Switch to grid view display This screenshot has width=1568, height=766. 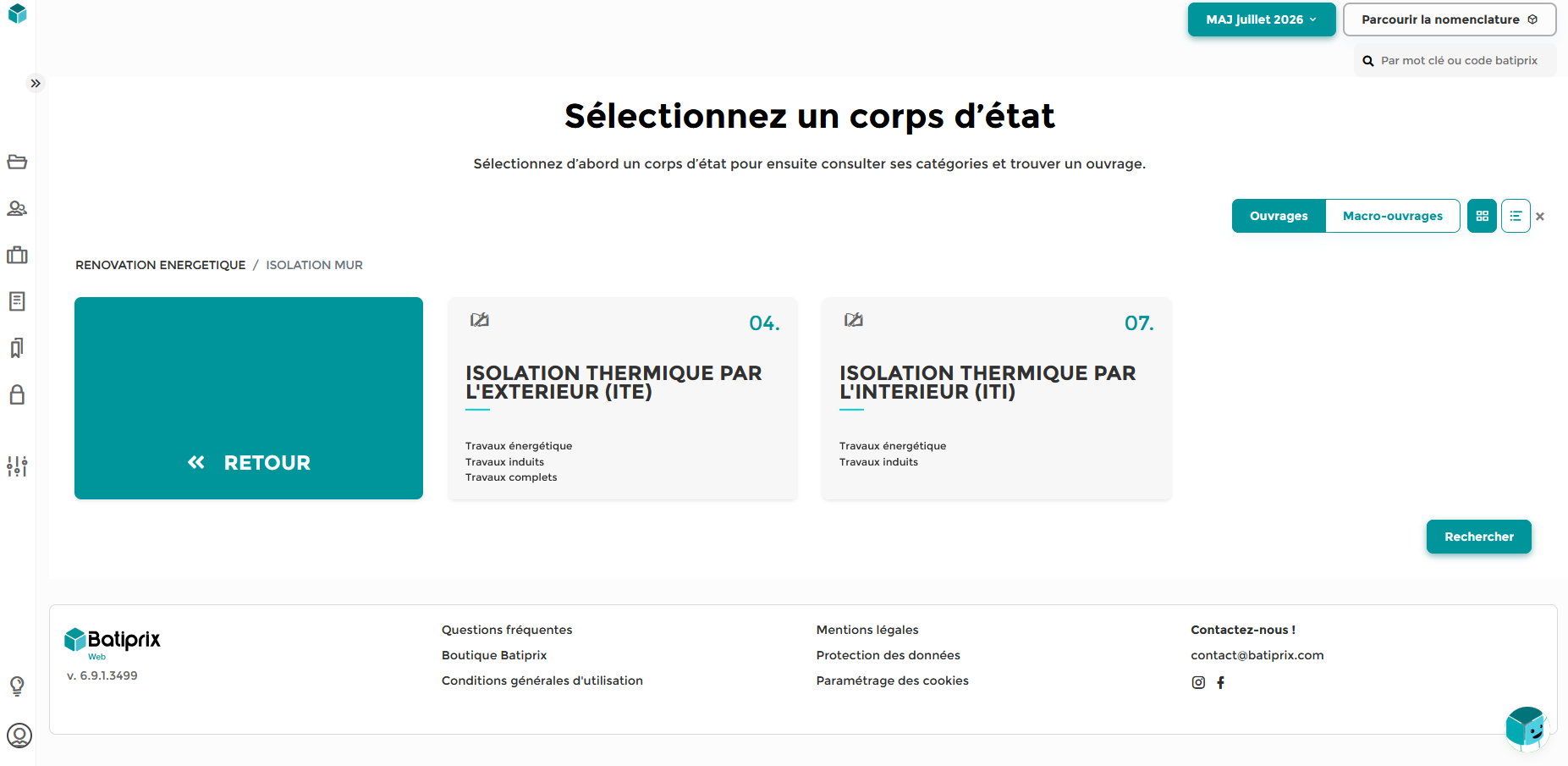point(1482,216)
